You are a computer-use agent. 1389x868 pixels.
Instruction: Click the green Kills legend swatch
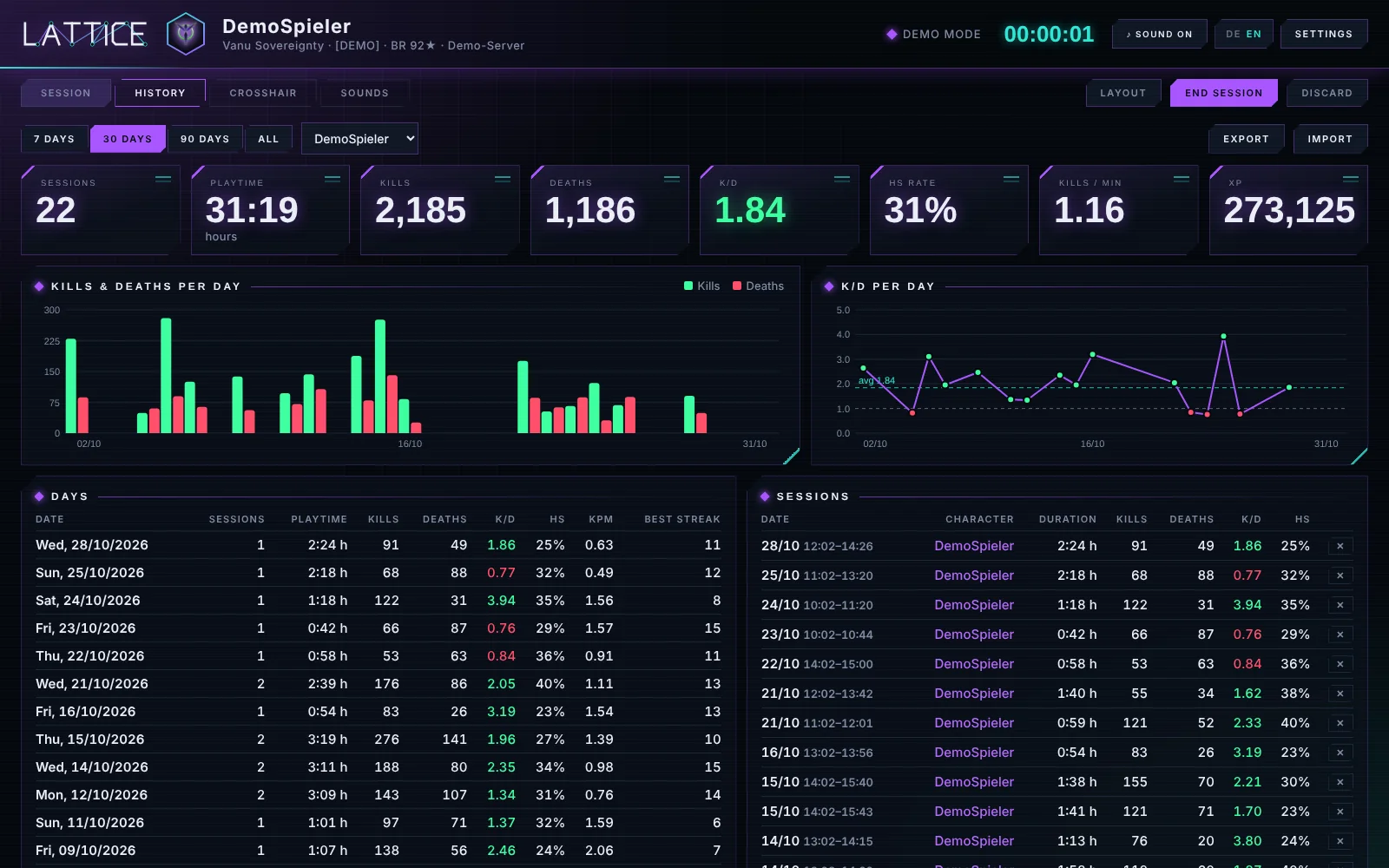point(688,286)
